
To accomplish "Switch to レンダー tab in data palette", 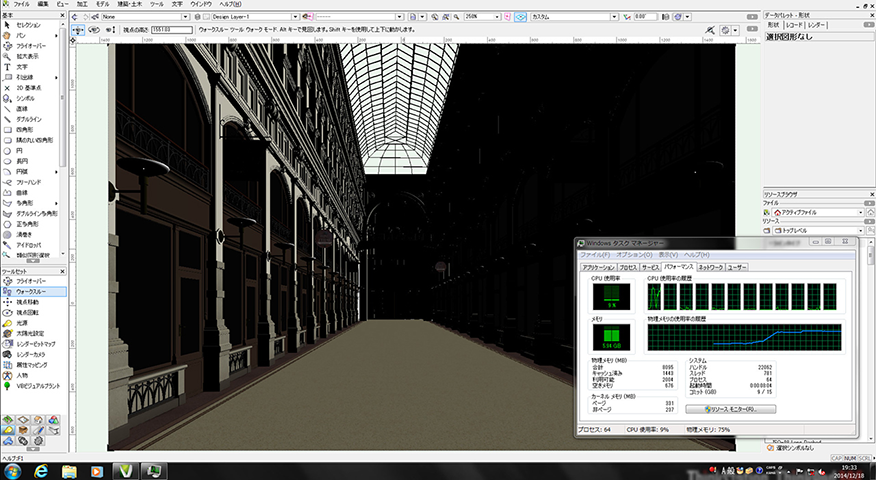I will tap(817, 25).
